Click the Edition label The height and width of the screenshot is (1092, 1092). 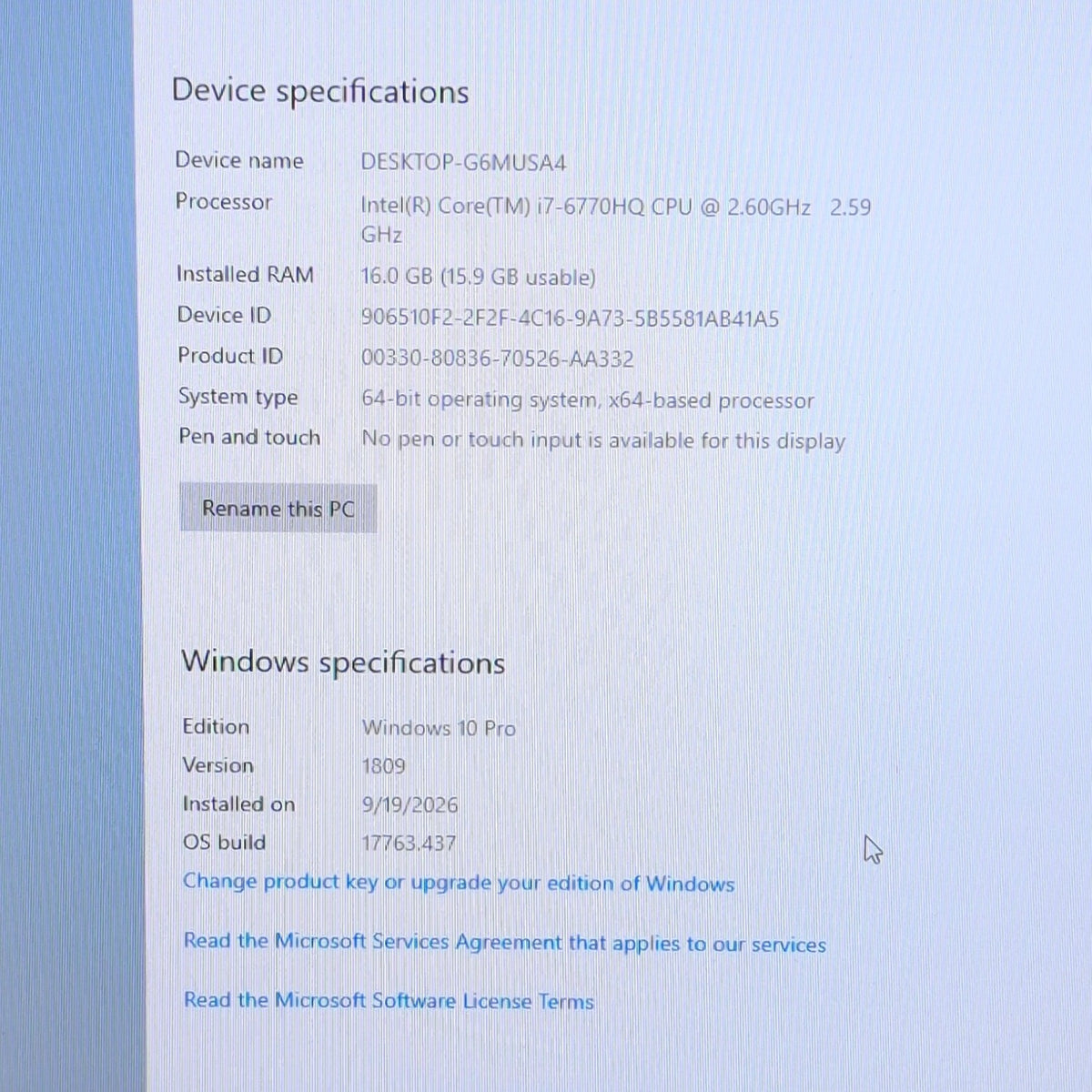216,726
